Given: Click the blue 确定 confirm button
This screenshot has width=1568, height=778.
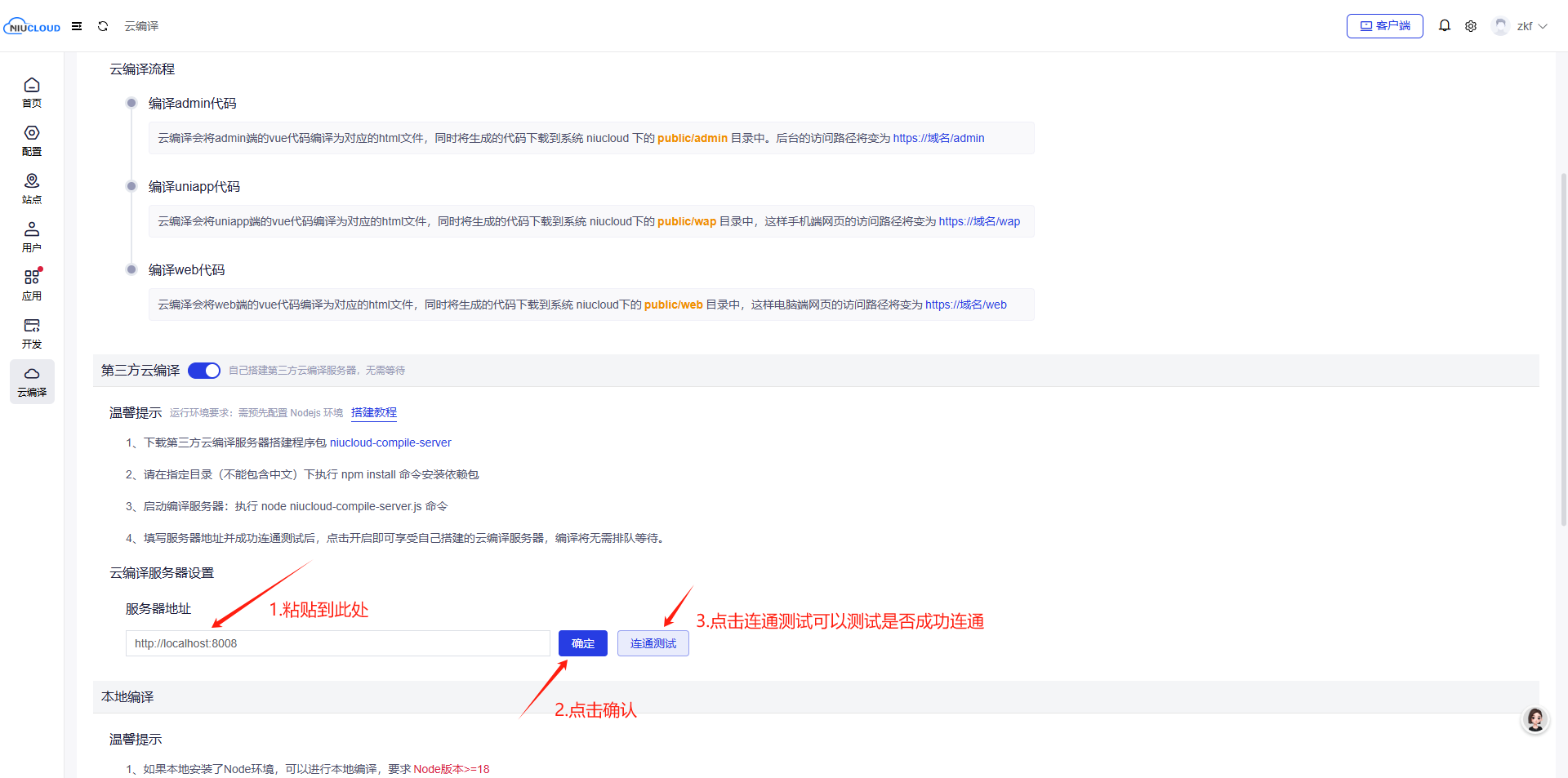Looking at the screenshot, I should pyautogui.click(x=582, y=643).
